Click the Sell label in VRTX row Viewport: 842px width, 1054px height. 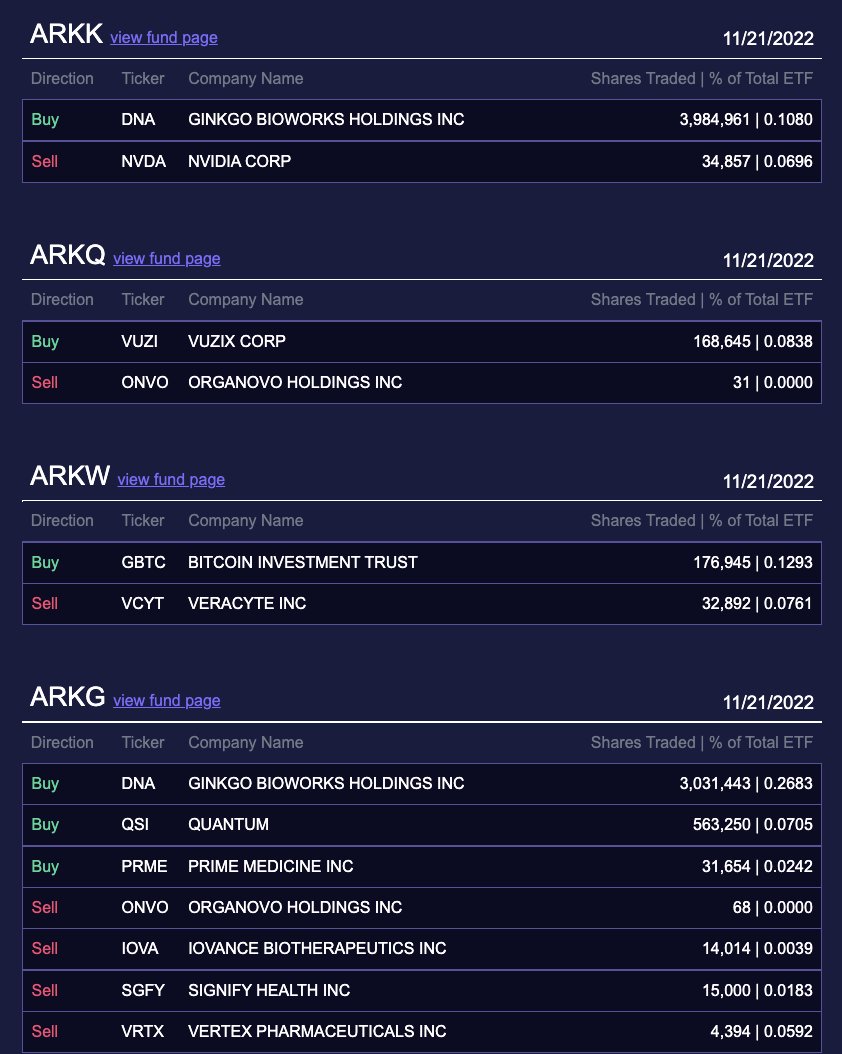pos(44,1031)
